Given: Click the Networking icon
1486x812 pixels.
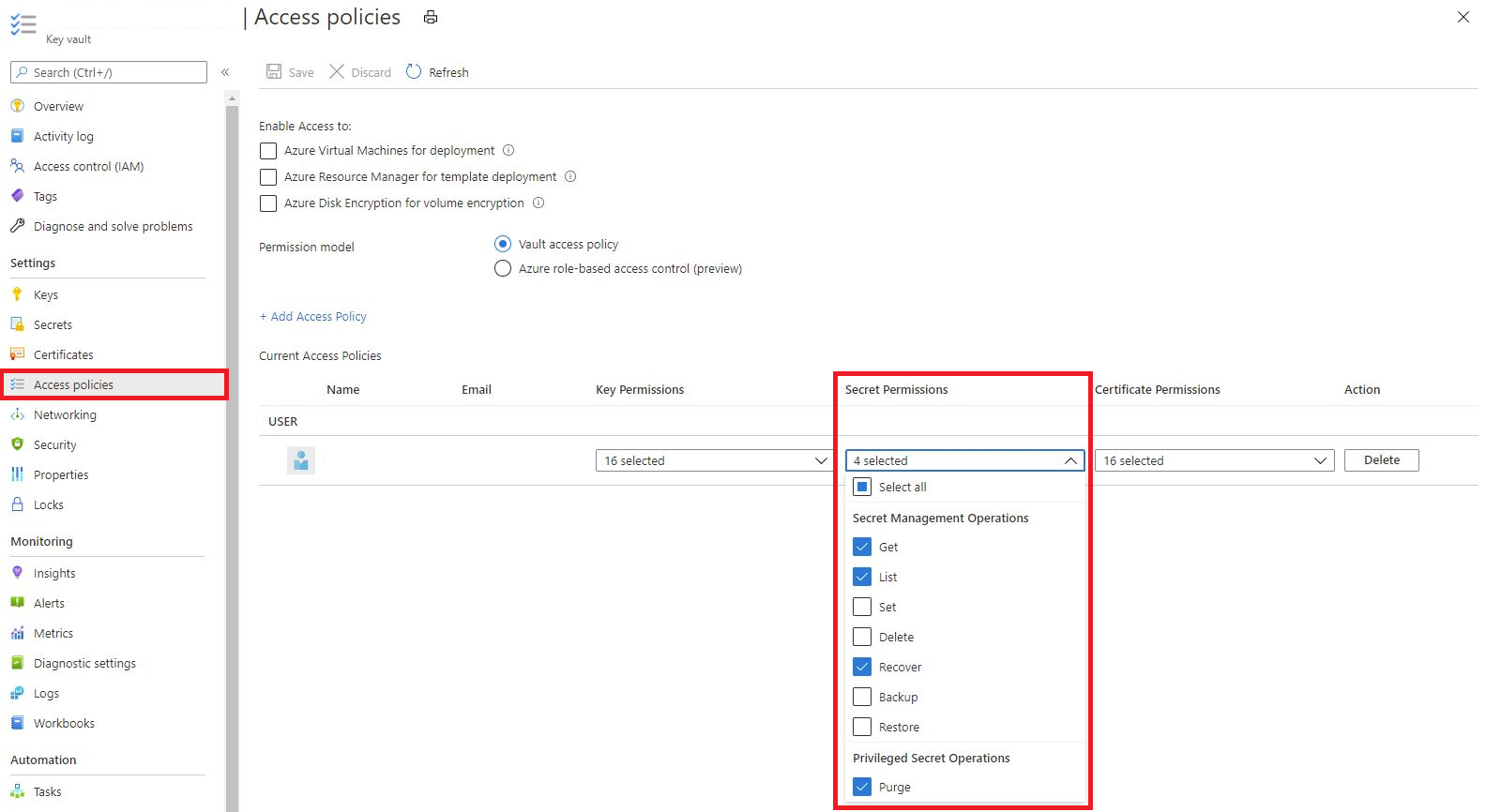Looking at the screenshot, I should tap(17, 414).
